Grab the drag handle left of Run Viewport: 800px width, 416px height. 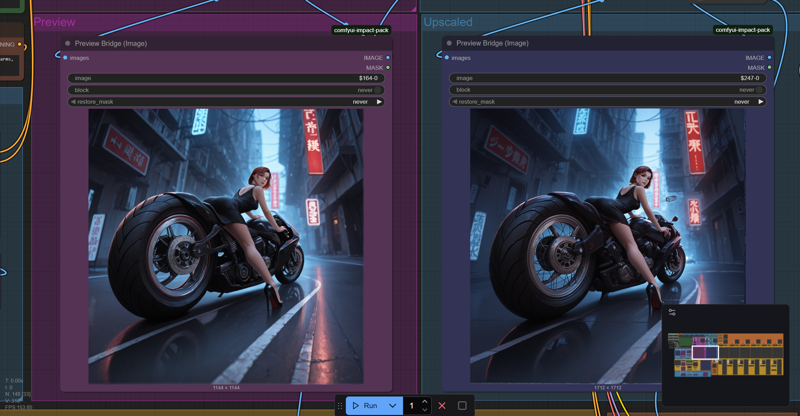click(x=340, y=406)
